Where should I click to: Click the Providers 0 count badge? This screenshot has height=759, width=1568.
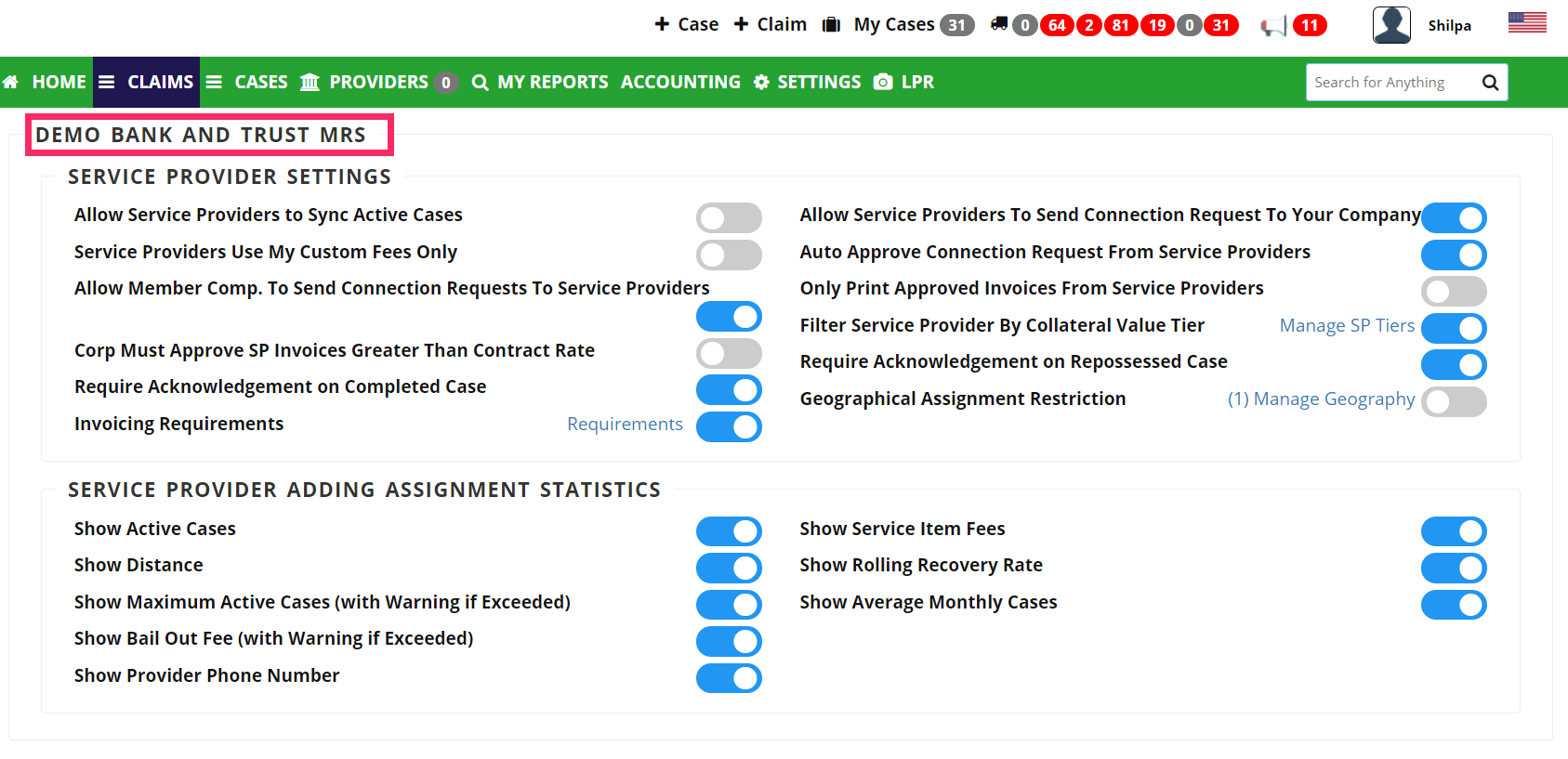pyautogui.click(x=446, y=83)
